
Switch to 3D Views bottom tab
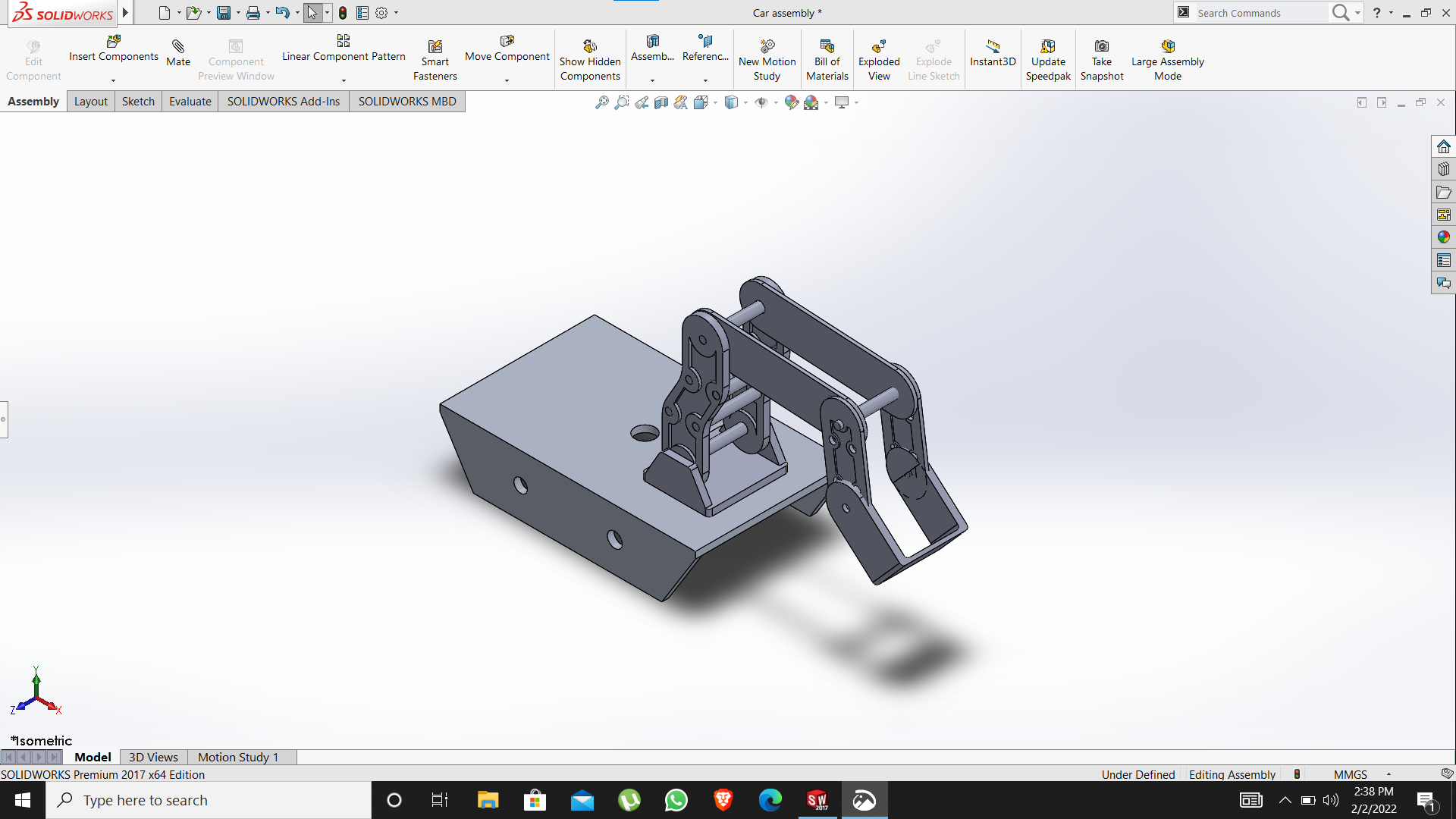pyautogui.click(x=153, y=757)
